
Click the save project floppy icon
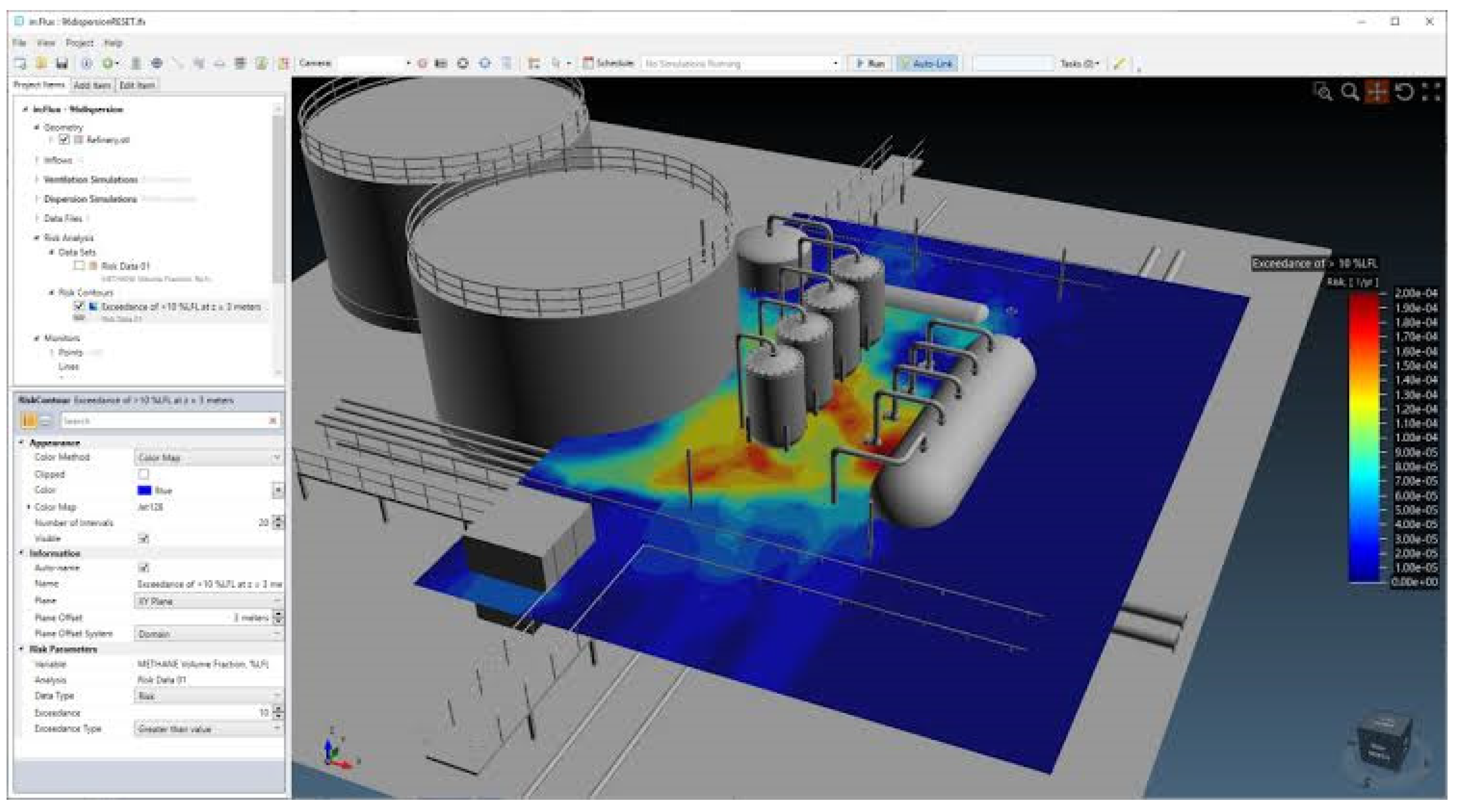click(62, 63)
